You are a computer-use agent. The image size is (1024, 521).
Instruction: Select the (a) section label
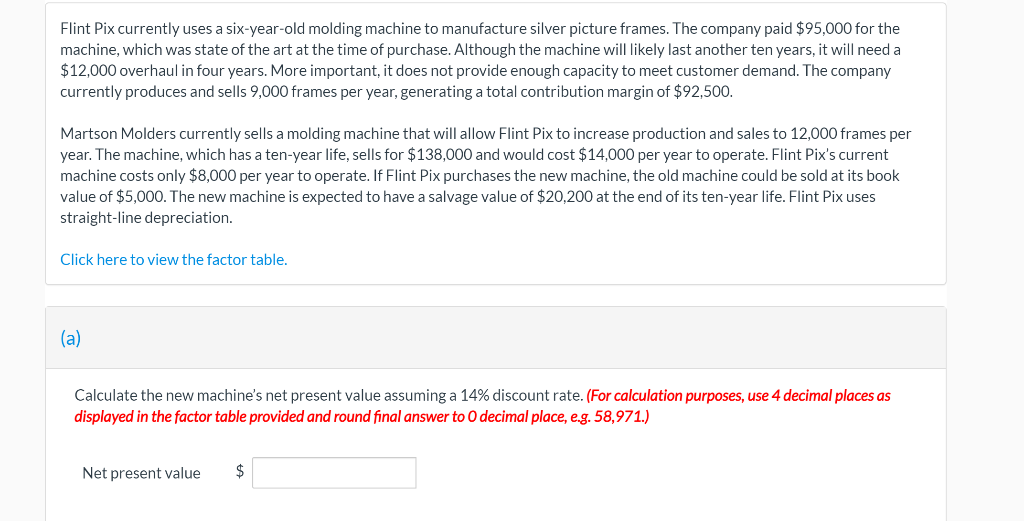tap(71, 338)
